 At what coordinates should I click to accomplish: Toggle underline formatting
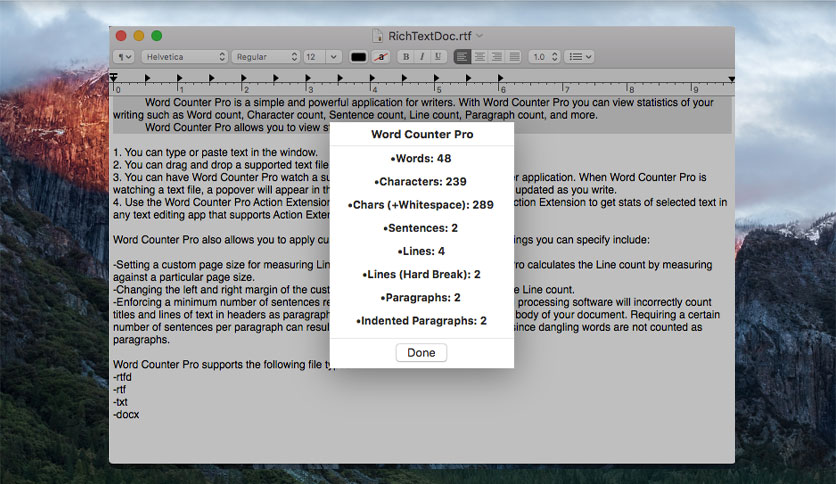pos(438,57)
